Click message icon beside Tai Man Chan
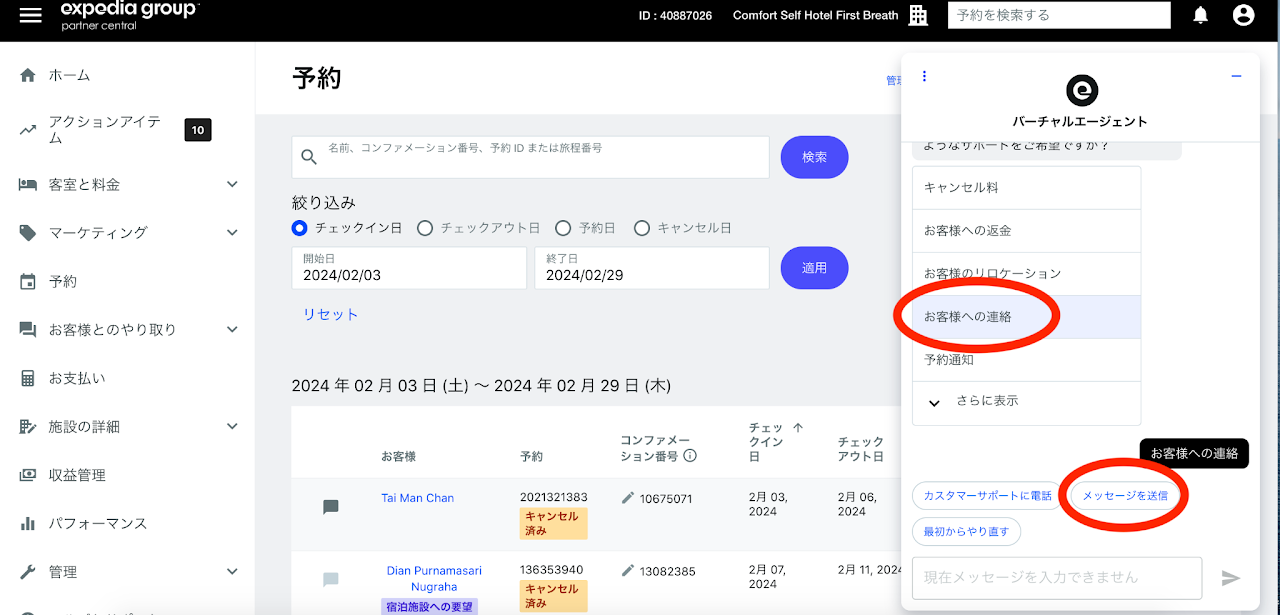 click(x=331, y=507)
